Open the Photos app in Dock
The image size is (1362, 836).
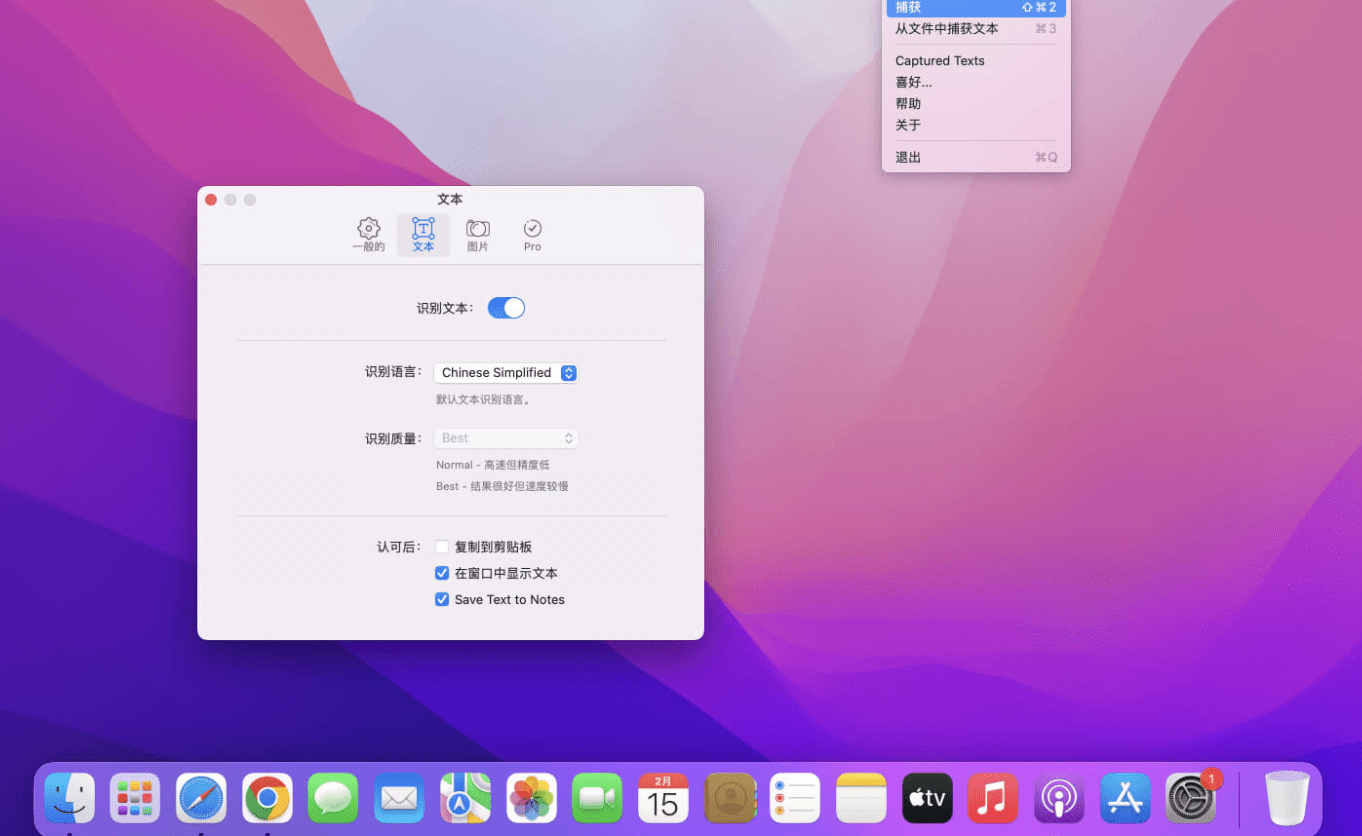click(531, 798)
